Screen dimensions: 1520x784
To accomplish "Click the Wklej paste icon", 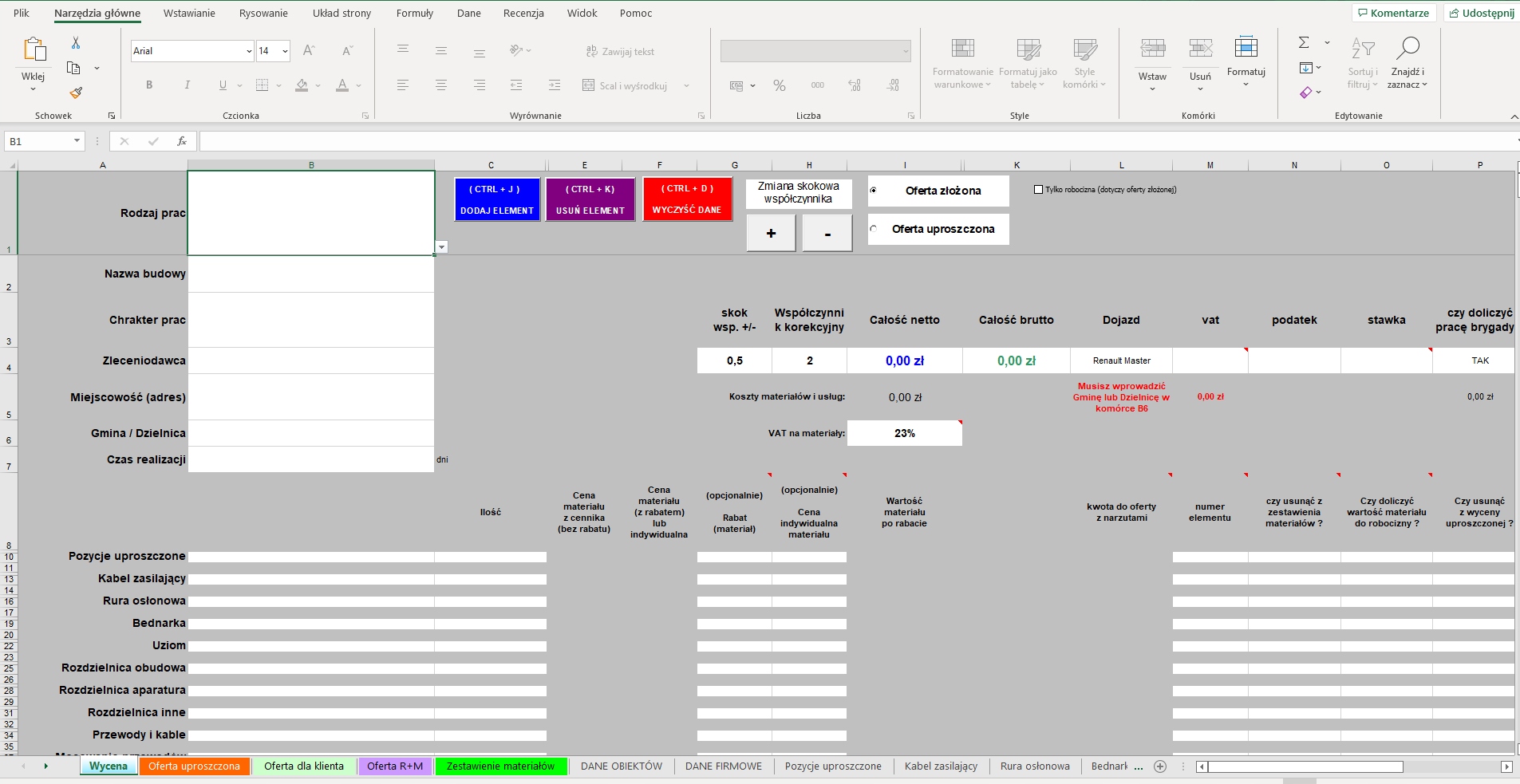I will coord(34,49).
